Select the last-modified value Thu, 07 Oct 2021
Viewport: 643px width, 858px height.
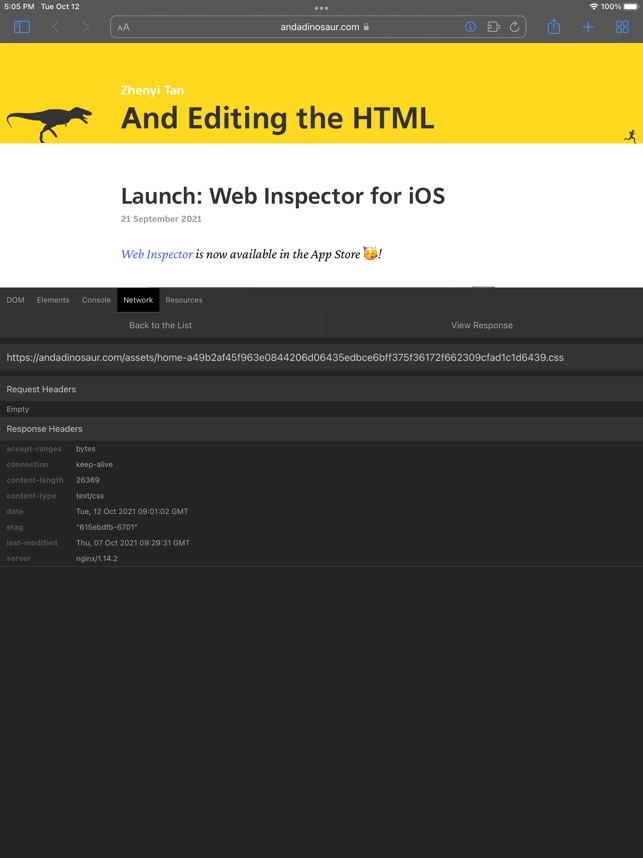coord(133,543)
